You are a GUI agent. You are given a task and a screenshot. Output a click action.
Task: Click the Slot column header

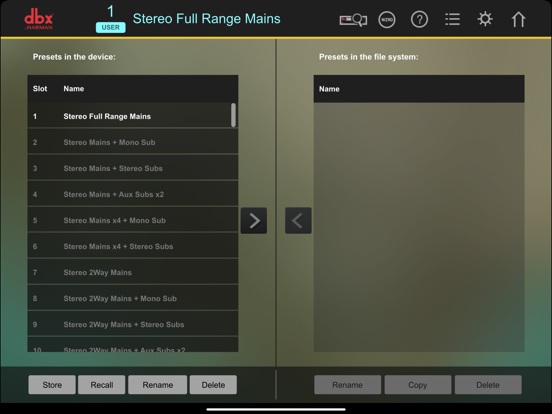(x=40, y=89)
